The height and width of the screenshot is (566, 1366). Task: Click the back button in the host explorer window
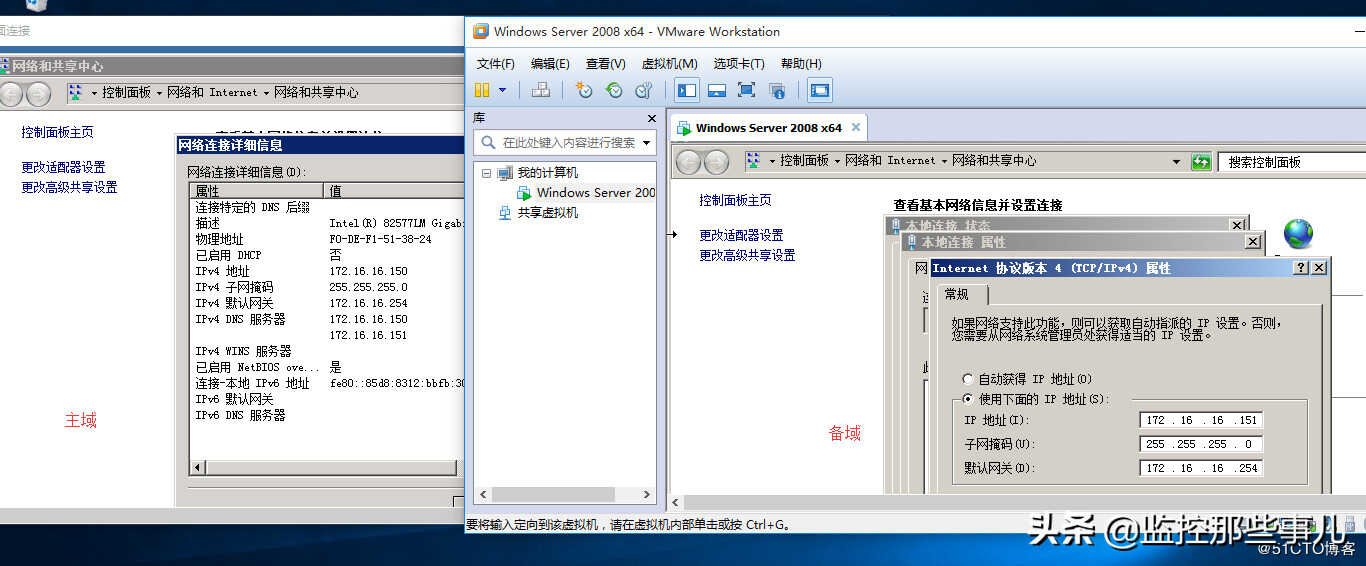click(x=11, y=94)
